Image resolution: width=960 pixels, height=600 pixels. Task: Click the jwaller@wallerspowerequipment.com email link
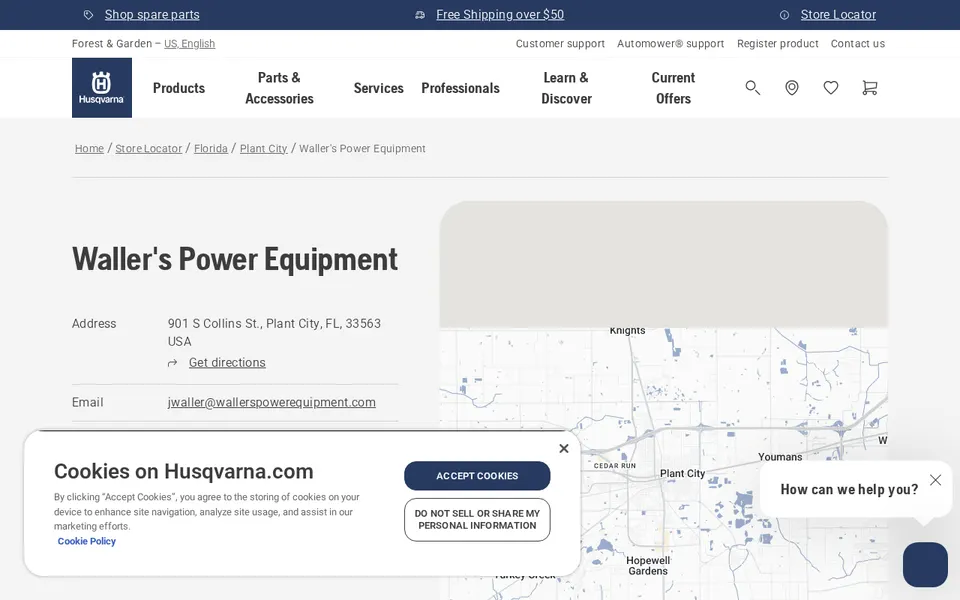point(272,402)
